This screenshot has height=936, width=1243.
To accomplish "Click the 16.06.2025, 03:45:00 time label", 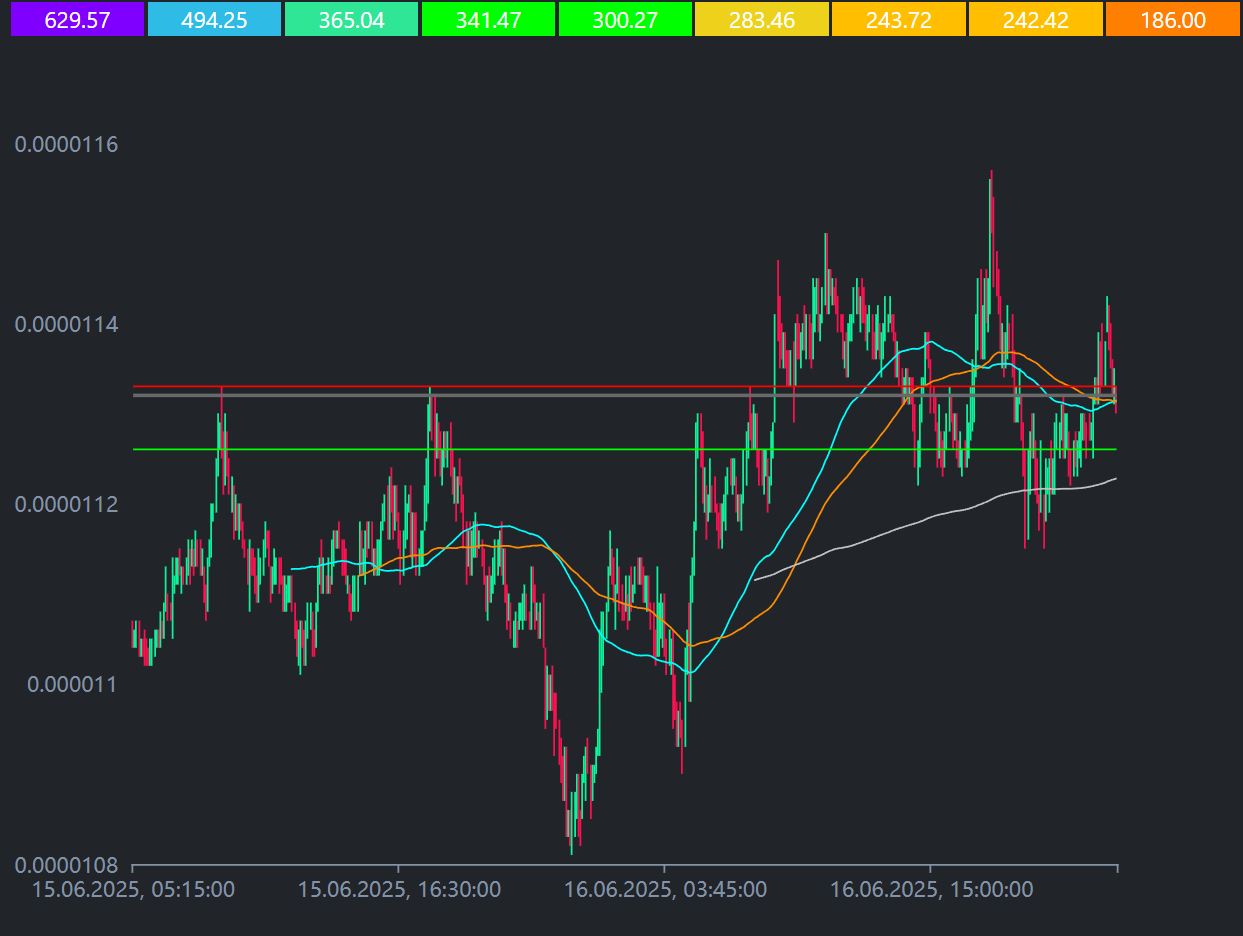I will pos(665,889).
